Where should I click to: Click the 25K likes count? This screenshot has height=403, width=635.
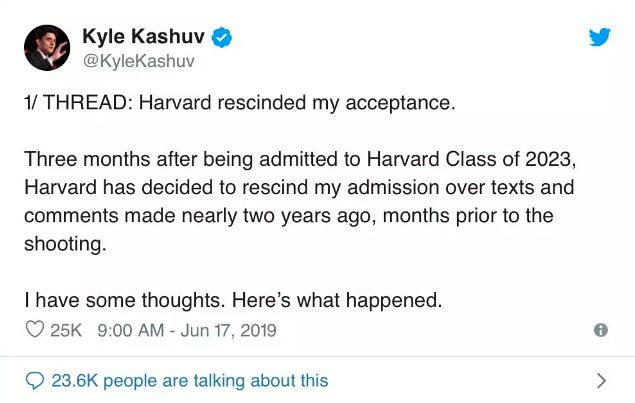pos(66,330)
